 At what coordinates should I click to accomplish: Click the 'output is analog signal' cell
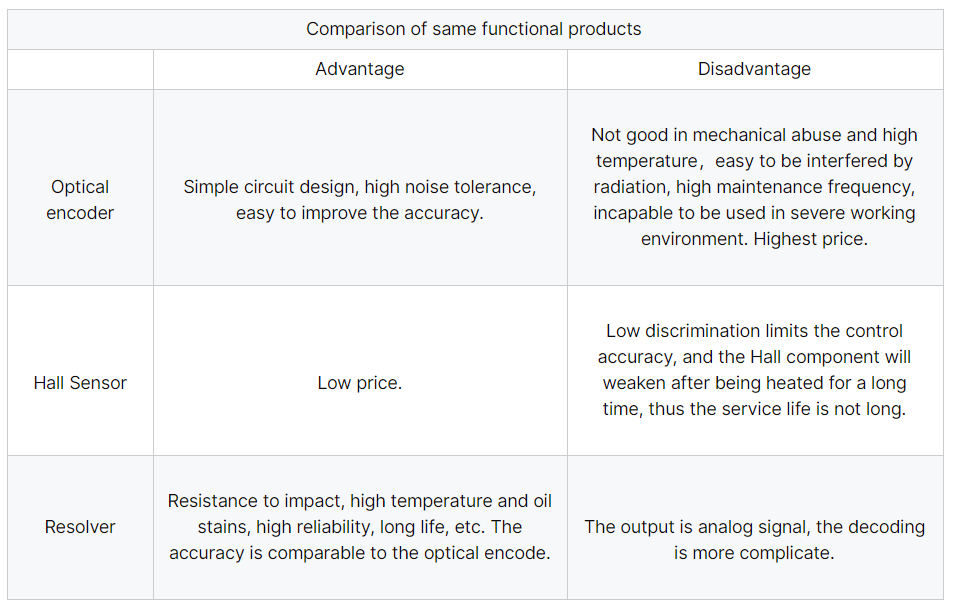[755, 528]
